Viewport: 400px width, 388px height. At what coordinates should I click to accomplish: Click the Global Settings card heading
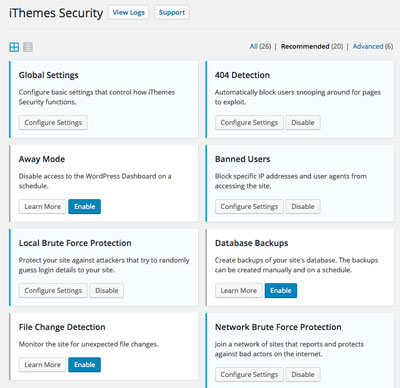pos(49,75)
